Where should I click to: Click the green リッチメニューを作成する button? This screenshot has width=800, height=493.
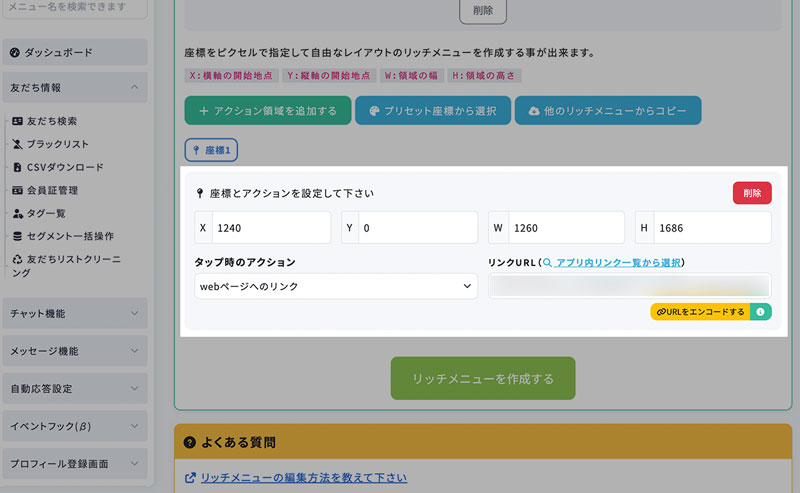482,379
